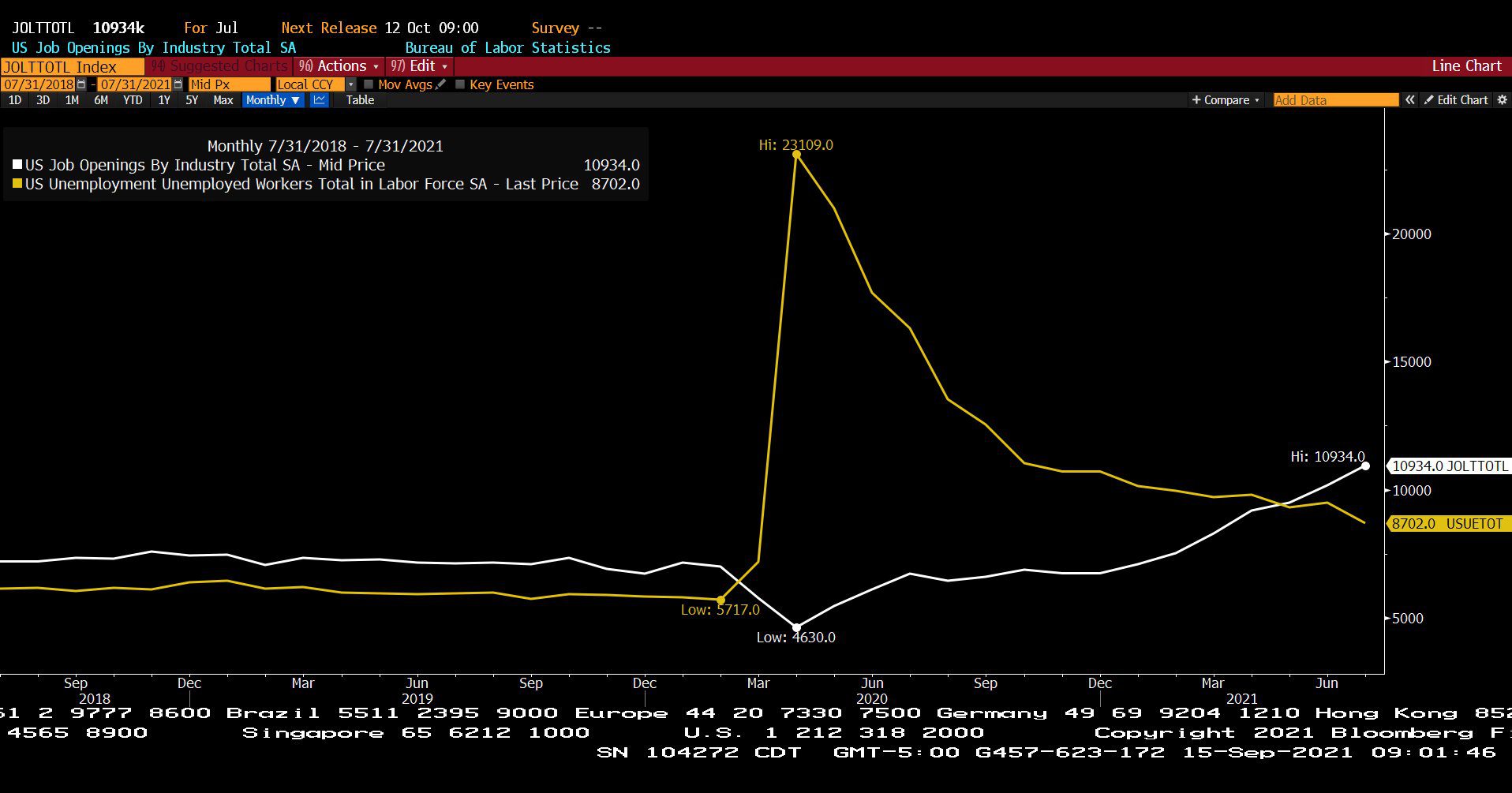Viewport: 1512px width, 793px height.
Task: Open calendar picker for end date 07/31/2021
Action: 178,84
